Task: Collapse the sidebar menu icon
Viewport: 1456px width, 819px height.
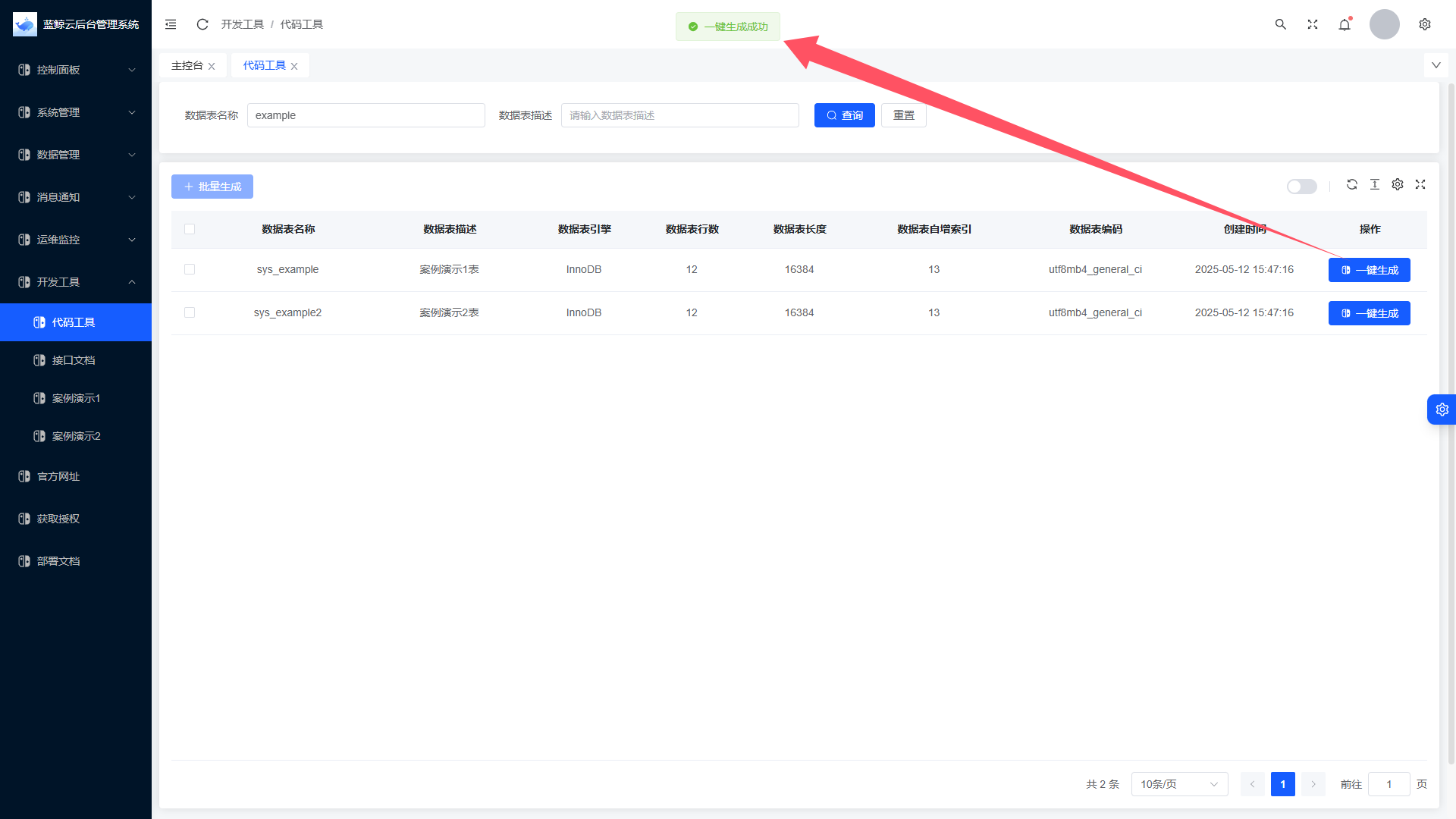Action: [171, 24]
